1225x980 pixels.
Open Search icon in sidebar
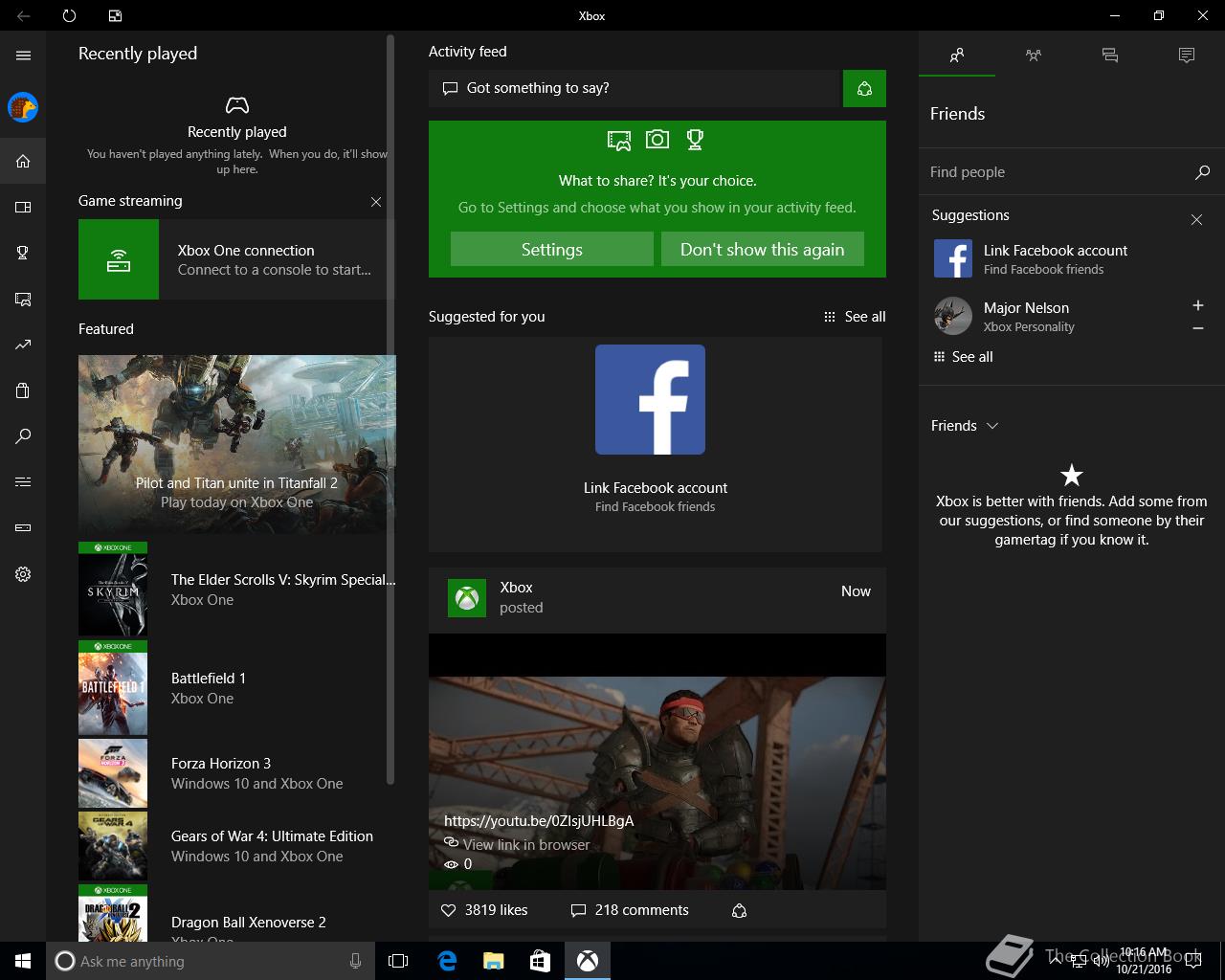click(23, 436)
